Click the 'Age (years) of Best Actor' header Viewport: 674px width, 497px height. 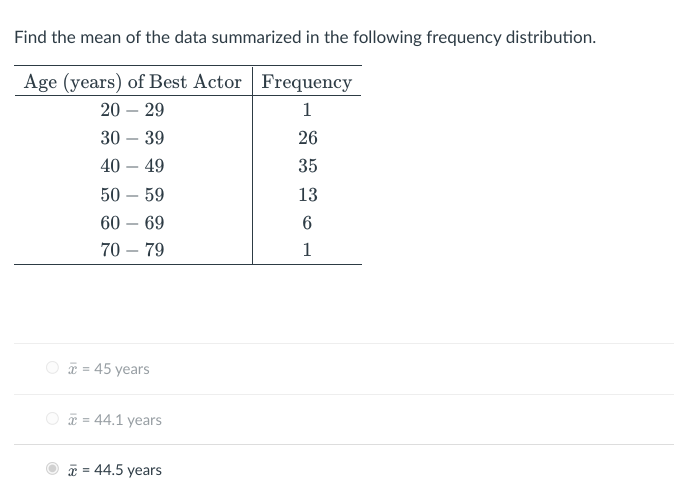(133, 82)
